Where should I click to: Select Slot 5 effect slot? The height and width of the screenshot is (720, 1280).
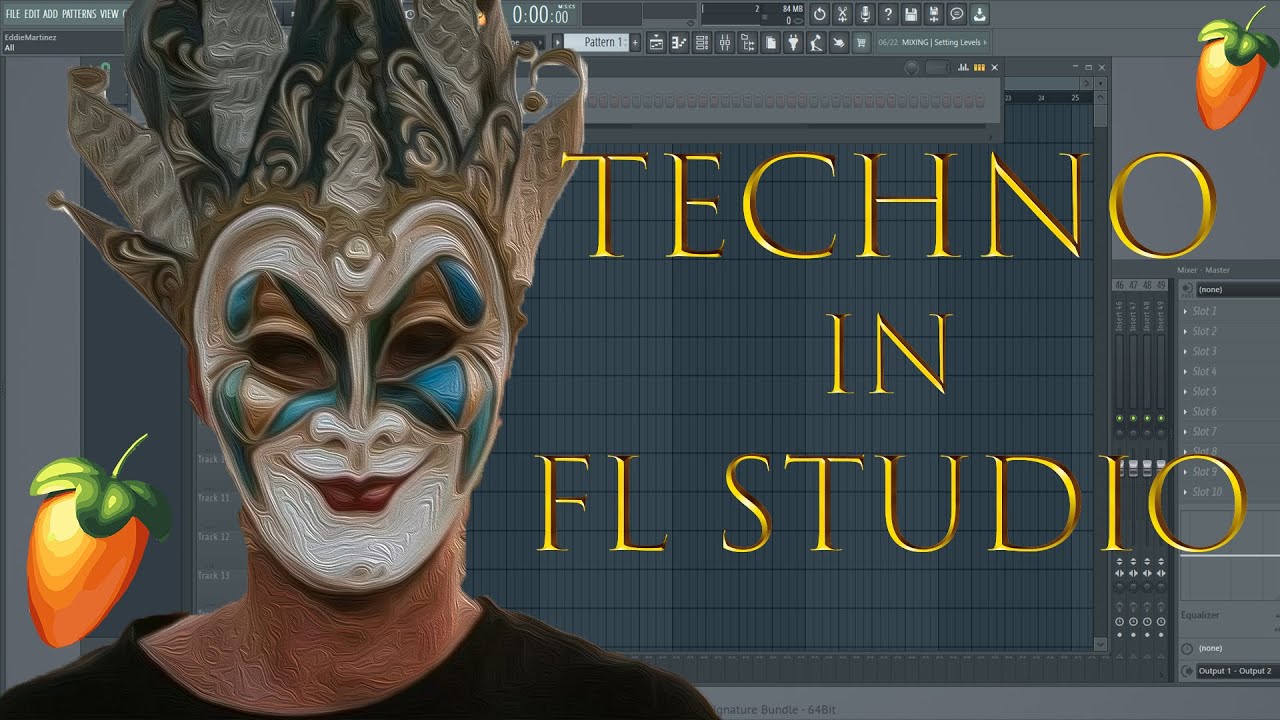coord(1230,391)
